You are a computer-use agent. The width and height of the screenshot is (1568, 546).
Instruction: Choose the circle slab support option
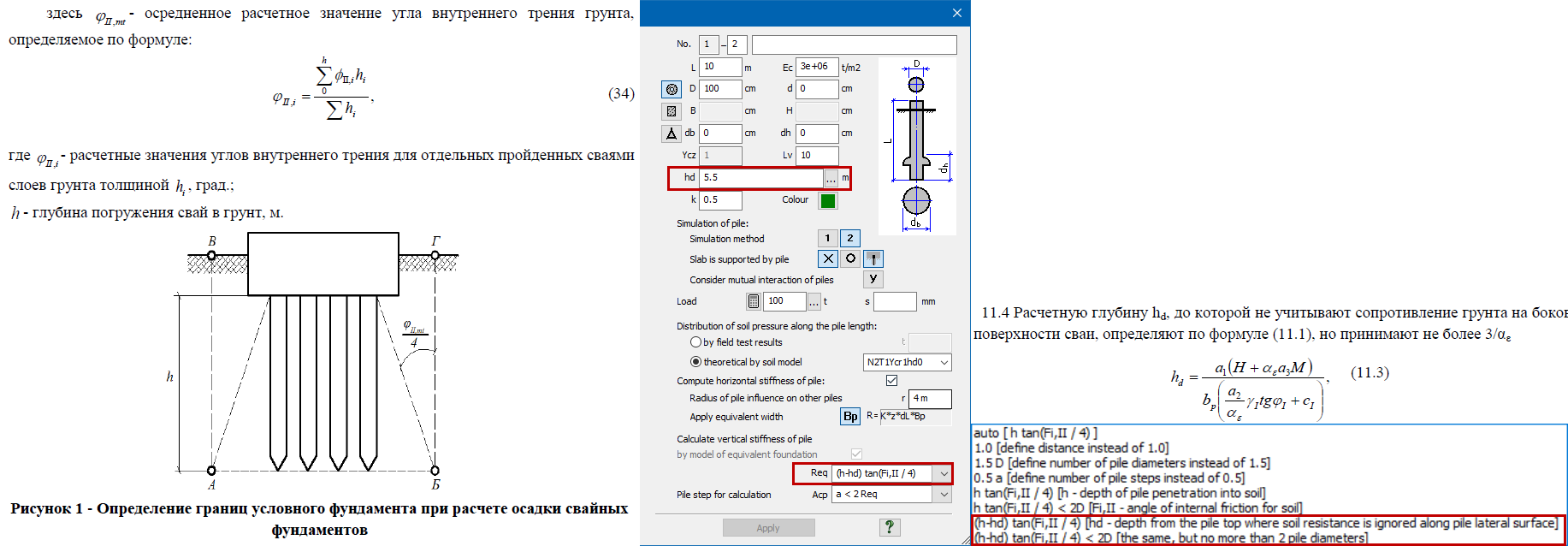coord(850,258)
